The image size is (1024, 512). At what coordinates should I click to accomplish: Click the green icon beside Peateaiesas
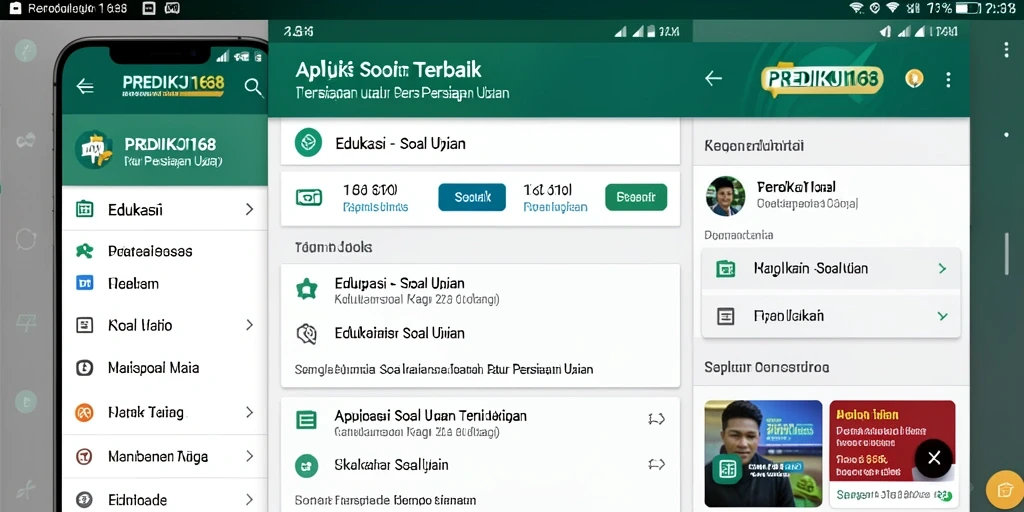(x=84, y=250)
